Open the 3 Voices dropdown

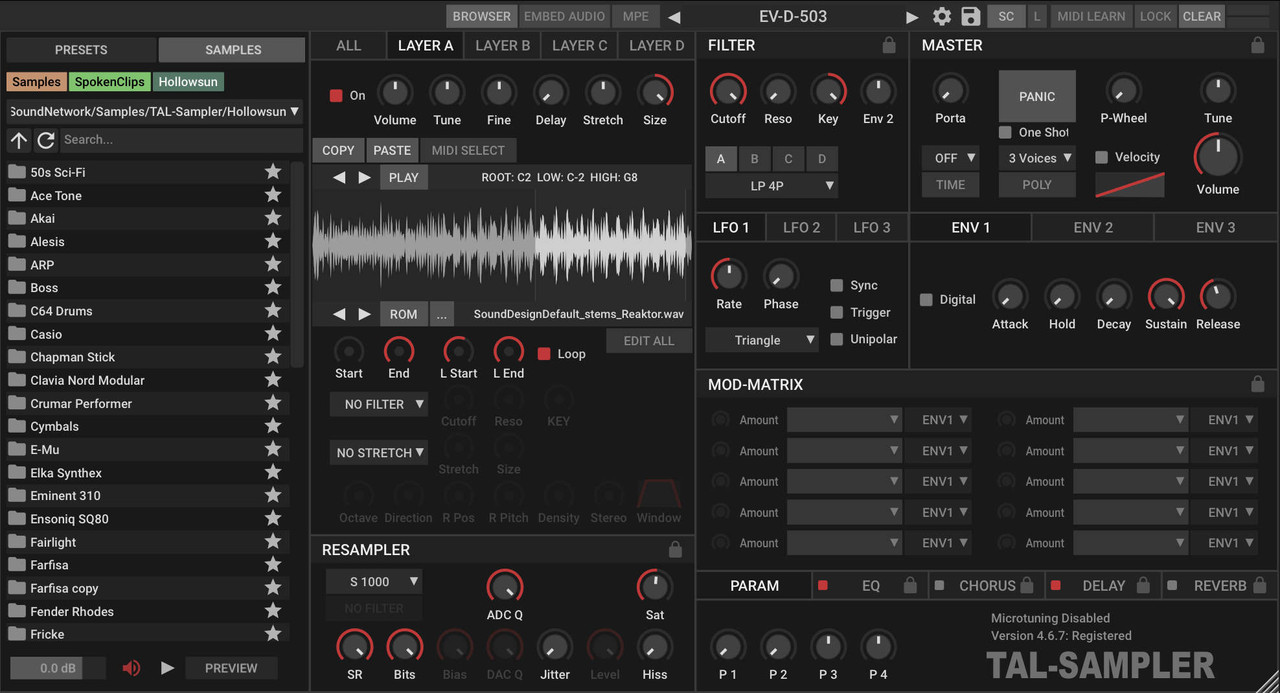(x=1037, y=158)
